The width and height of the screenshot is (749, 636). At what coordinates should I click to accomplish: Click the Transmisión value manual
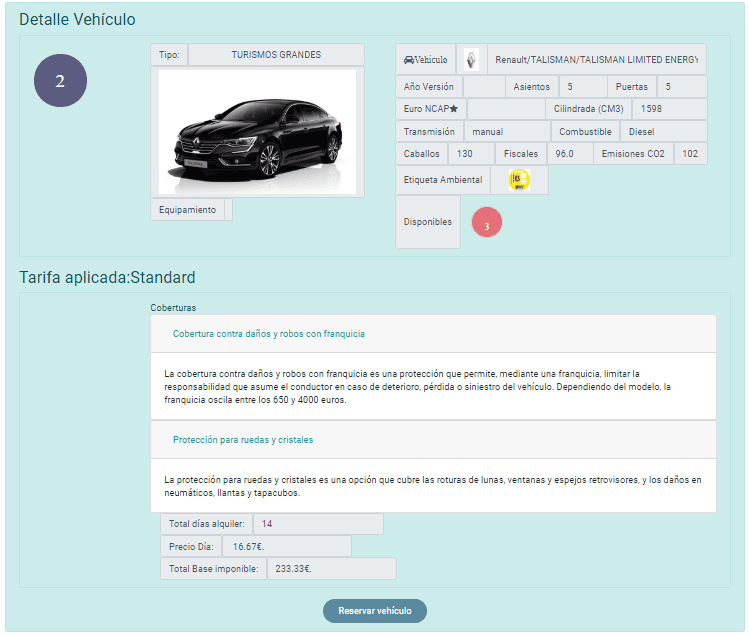click(x=507, y=131)
